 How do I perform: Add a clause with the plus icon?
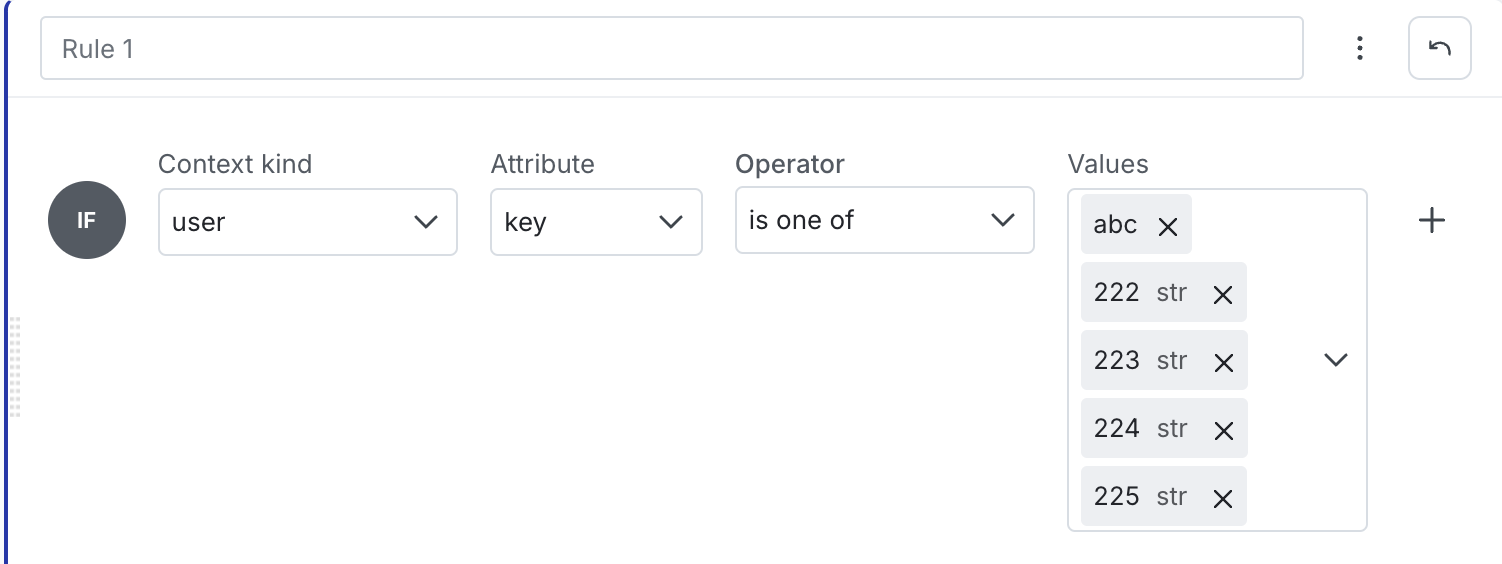click(1432, 220)
